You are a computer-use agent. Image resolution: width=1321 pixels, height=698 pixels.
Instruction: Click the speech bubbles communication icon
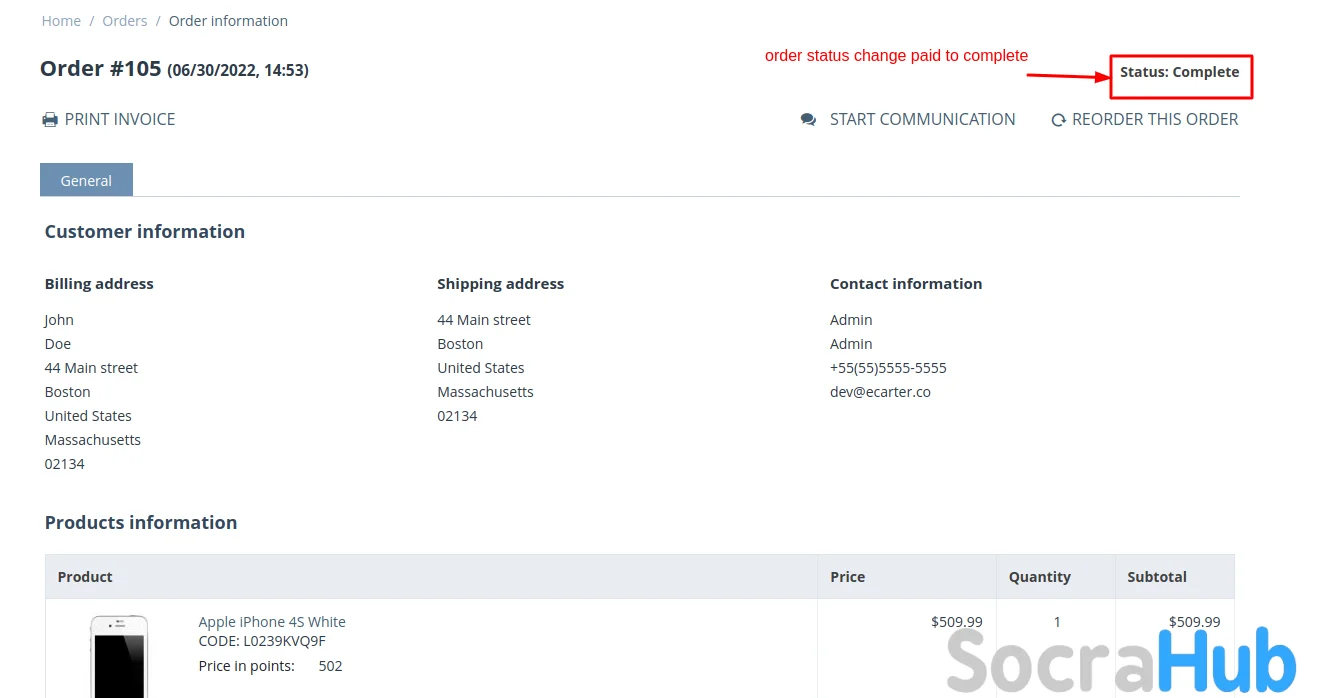[x=808, y=120]
